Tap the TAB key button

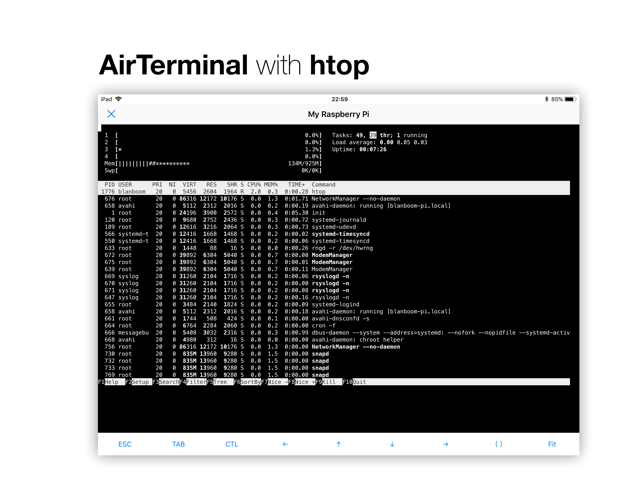(x=178, y=444)
